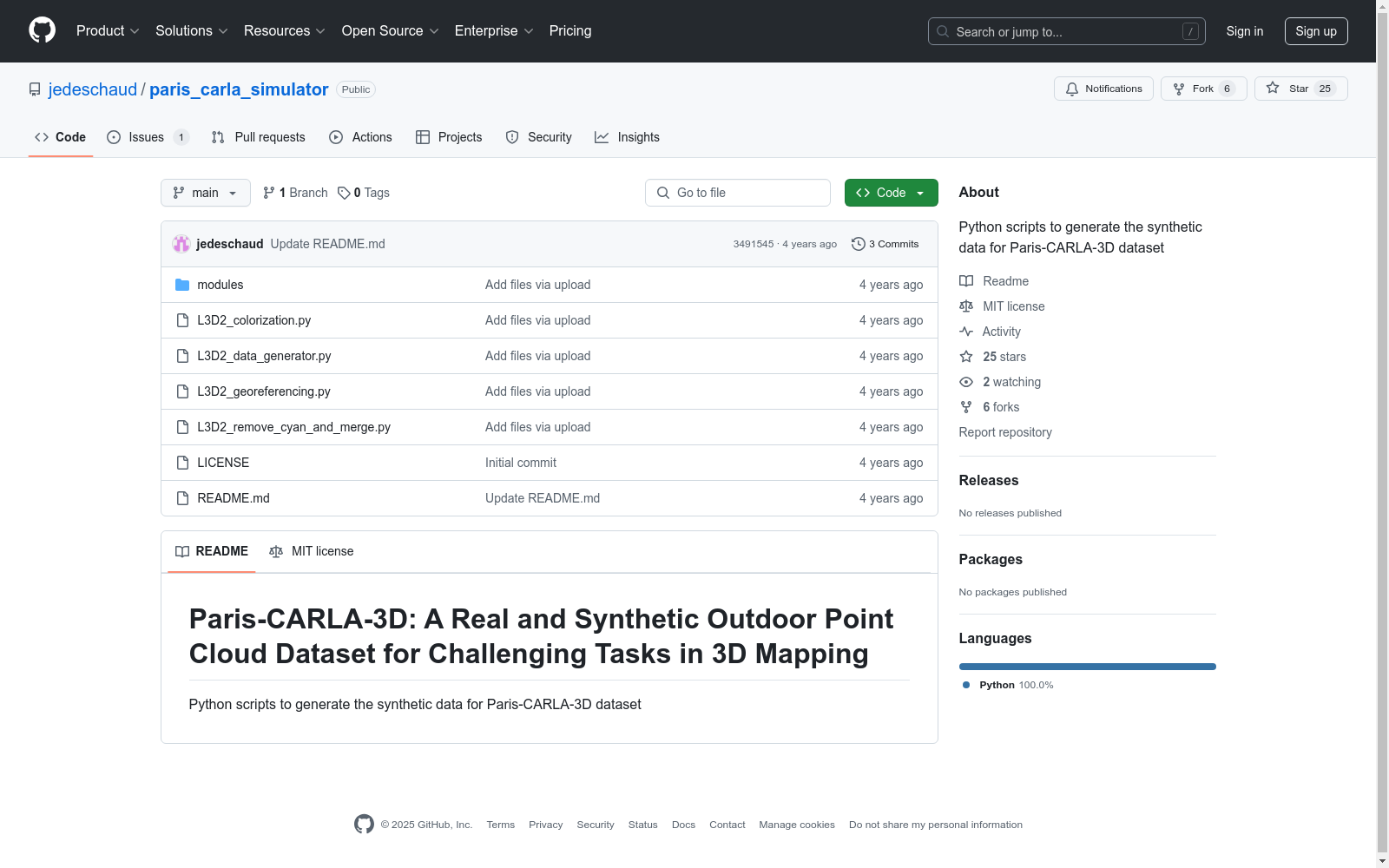Viewport: 1389px width, 868px height.
Task: Click repository icon before jedeschaud
Action: pyautogui.click(x=35, y=89)
